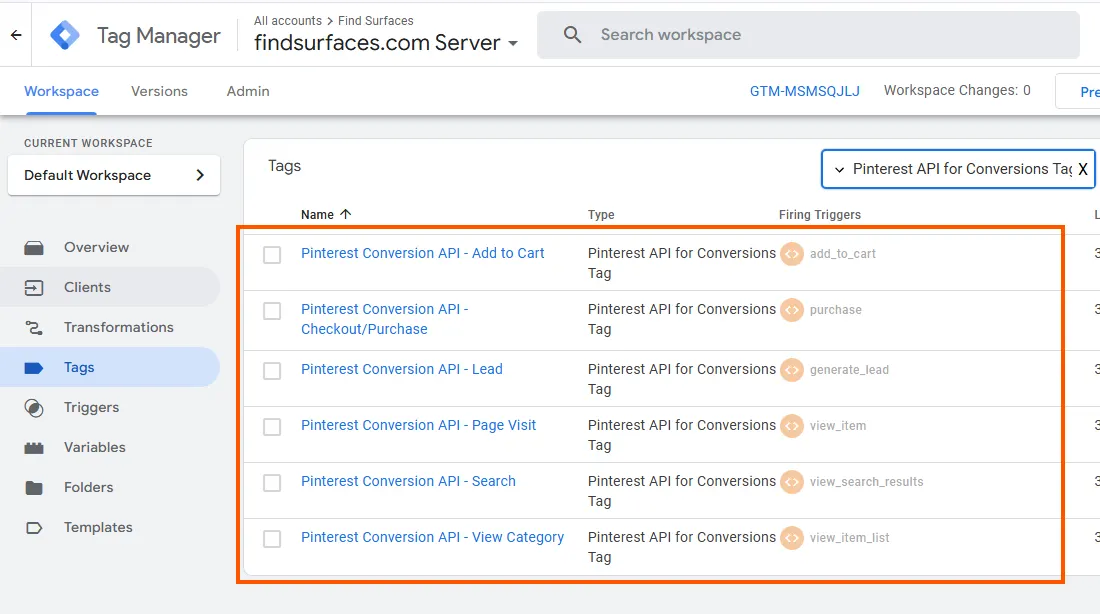Click the purchase trigger icon

pyautogui.click(x=792, y=310)
